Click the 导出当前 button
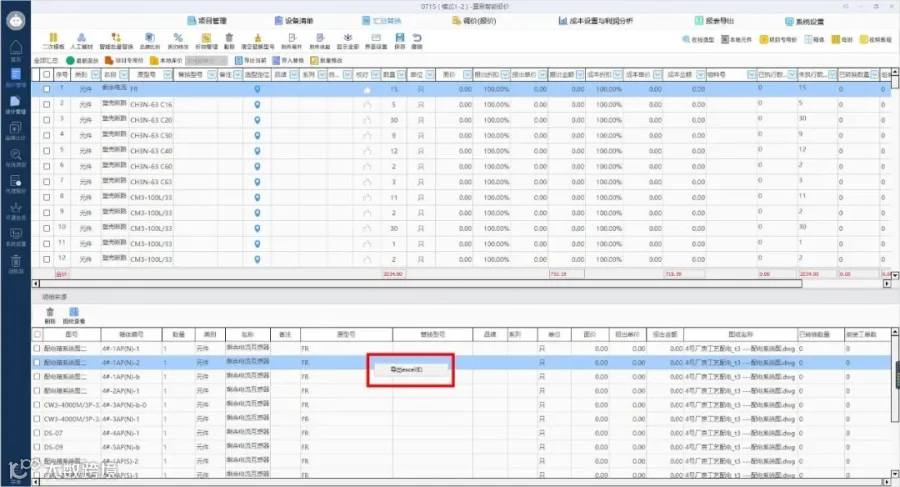This screenshot has width=900, height=487. [250, 60]
